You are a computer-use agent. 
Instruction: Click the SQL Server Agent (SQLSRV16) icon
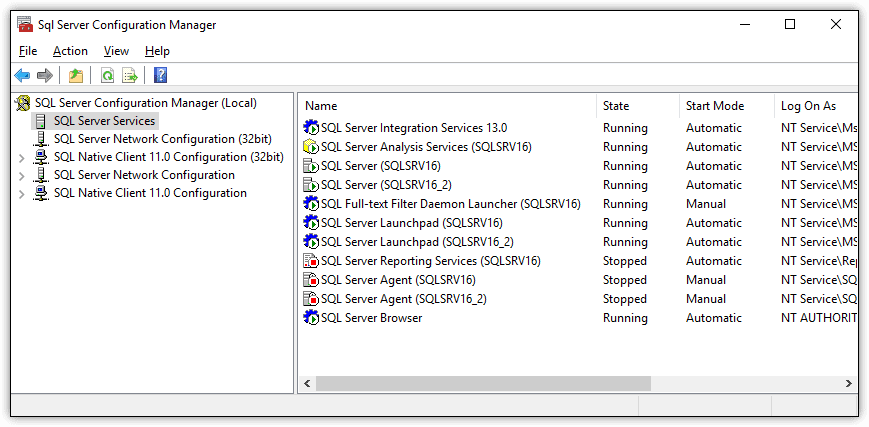tap(311, 279)
